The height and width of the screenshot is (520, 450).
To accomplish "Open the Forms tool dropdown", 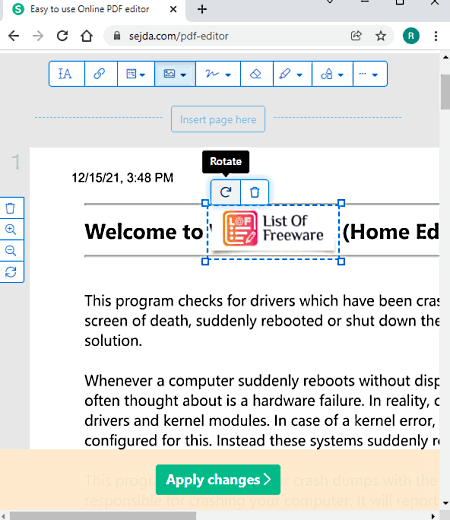I will point(136,74).
